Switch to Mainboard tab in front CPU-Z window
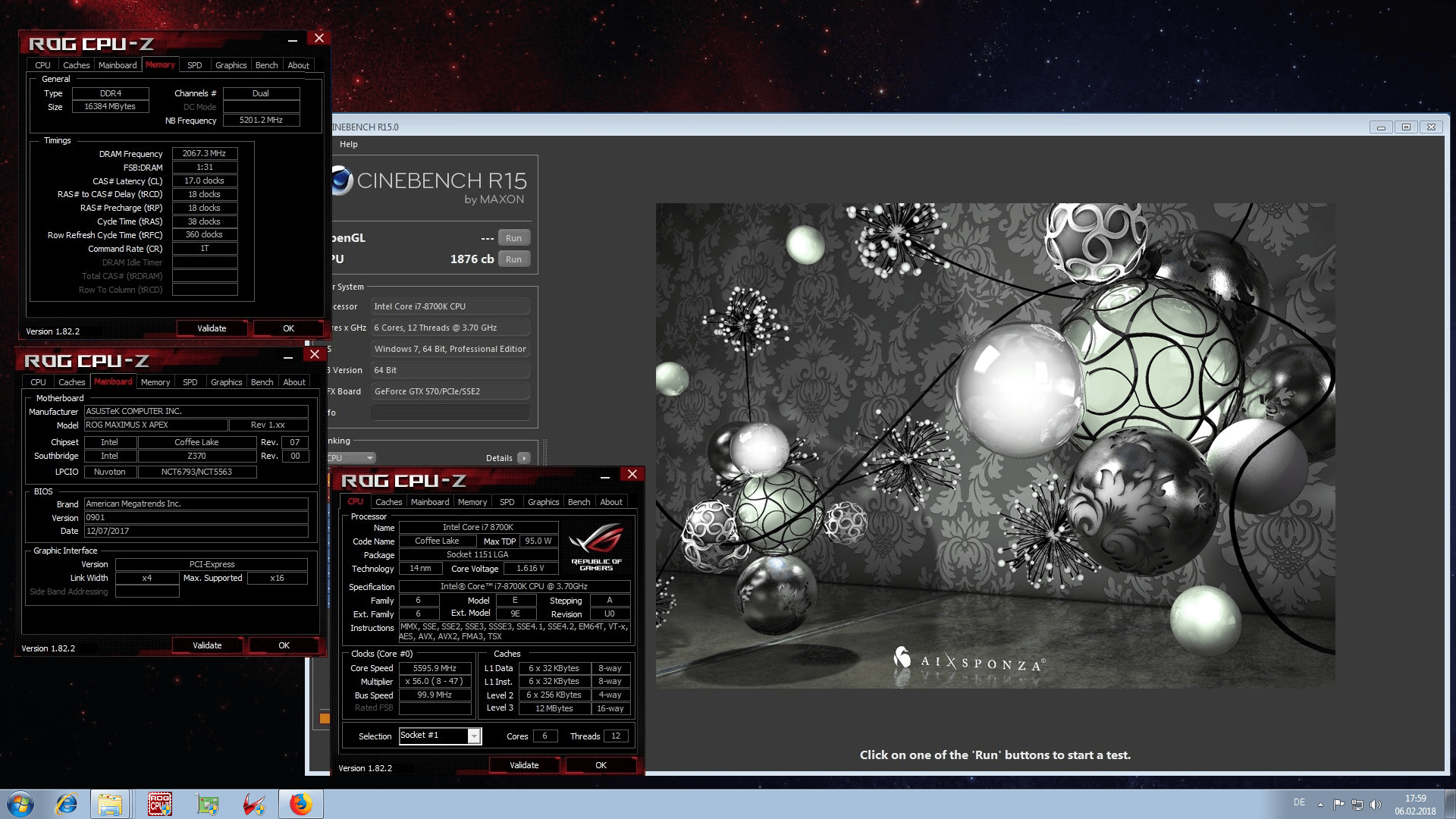Image resolution: width=1456 pixels, height=819 pixels. [x=430, y=502]
